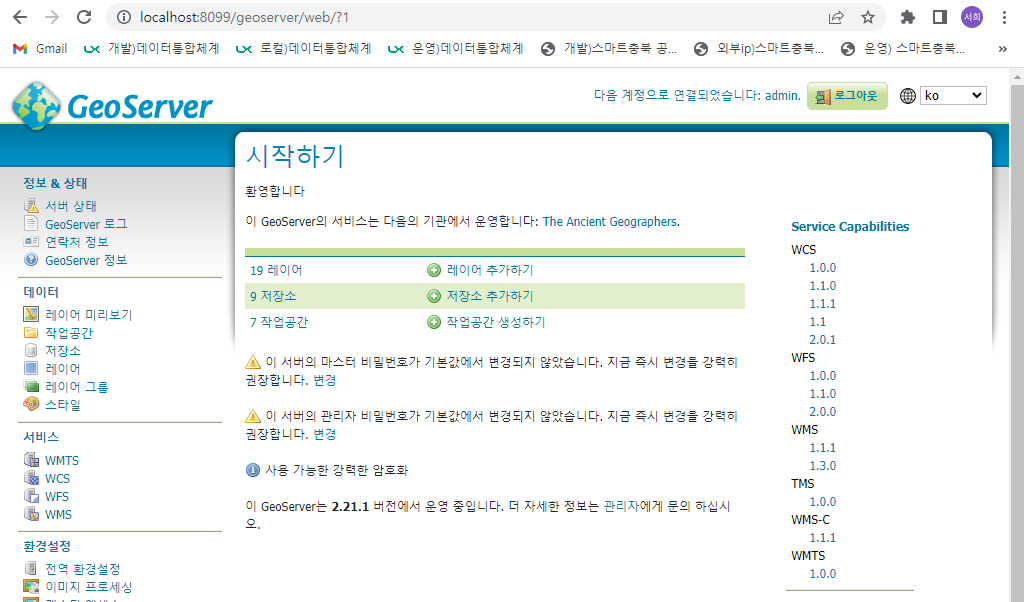Click 변경 link for admin password warning
Image resolution: width=1024 pixels, height=602 pixels.
tap(325, 434)
